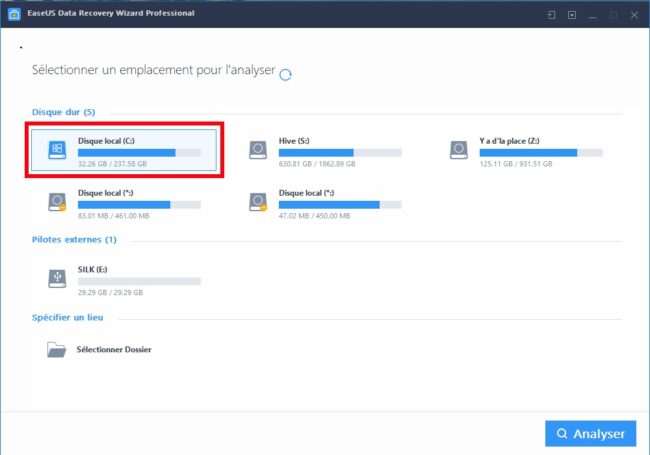The width and height of the screenshot is (650, 455).
Task: Click the heading "Sélectionner un emplacement pour l'analyser"
Action: [154, 70]
